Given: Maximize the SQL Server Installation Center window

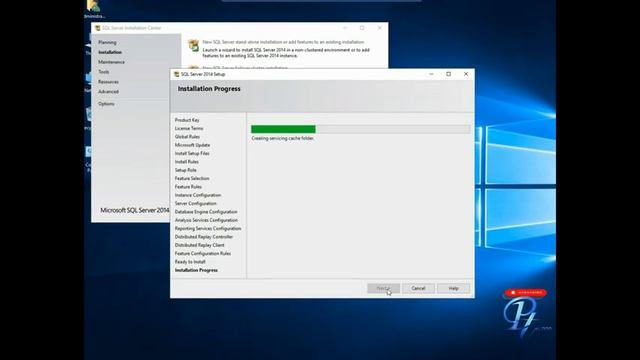Looking at the screenshot, I should pos(362,28).
